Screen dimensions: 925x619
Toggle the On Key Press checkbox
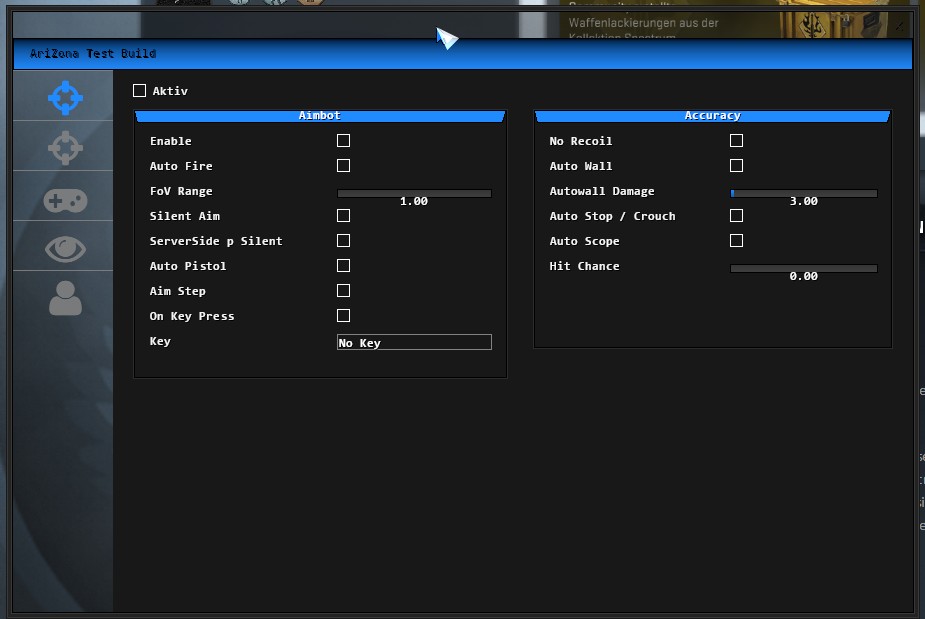pos(343,316)
